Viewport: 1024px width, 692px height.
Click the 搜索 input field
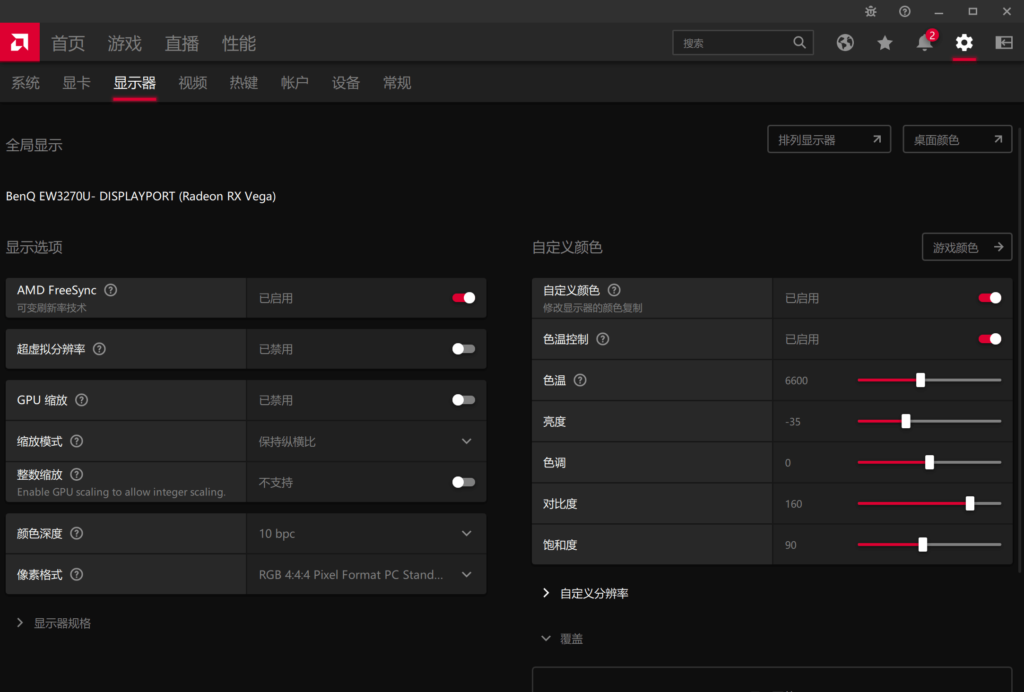pos(743,42)
